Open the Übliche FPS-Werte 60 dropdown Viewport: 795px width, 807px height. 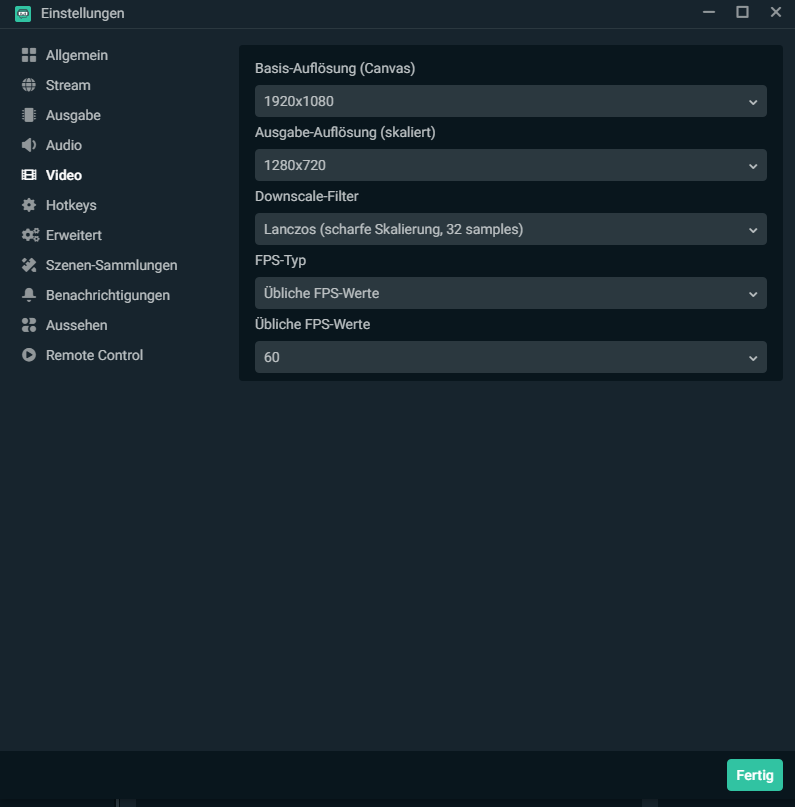[510, 357]
